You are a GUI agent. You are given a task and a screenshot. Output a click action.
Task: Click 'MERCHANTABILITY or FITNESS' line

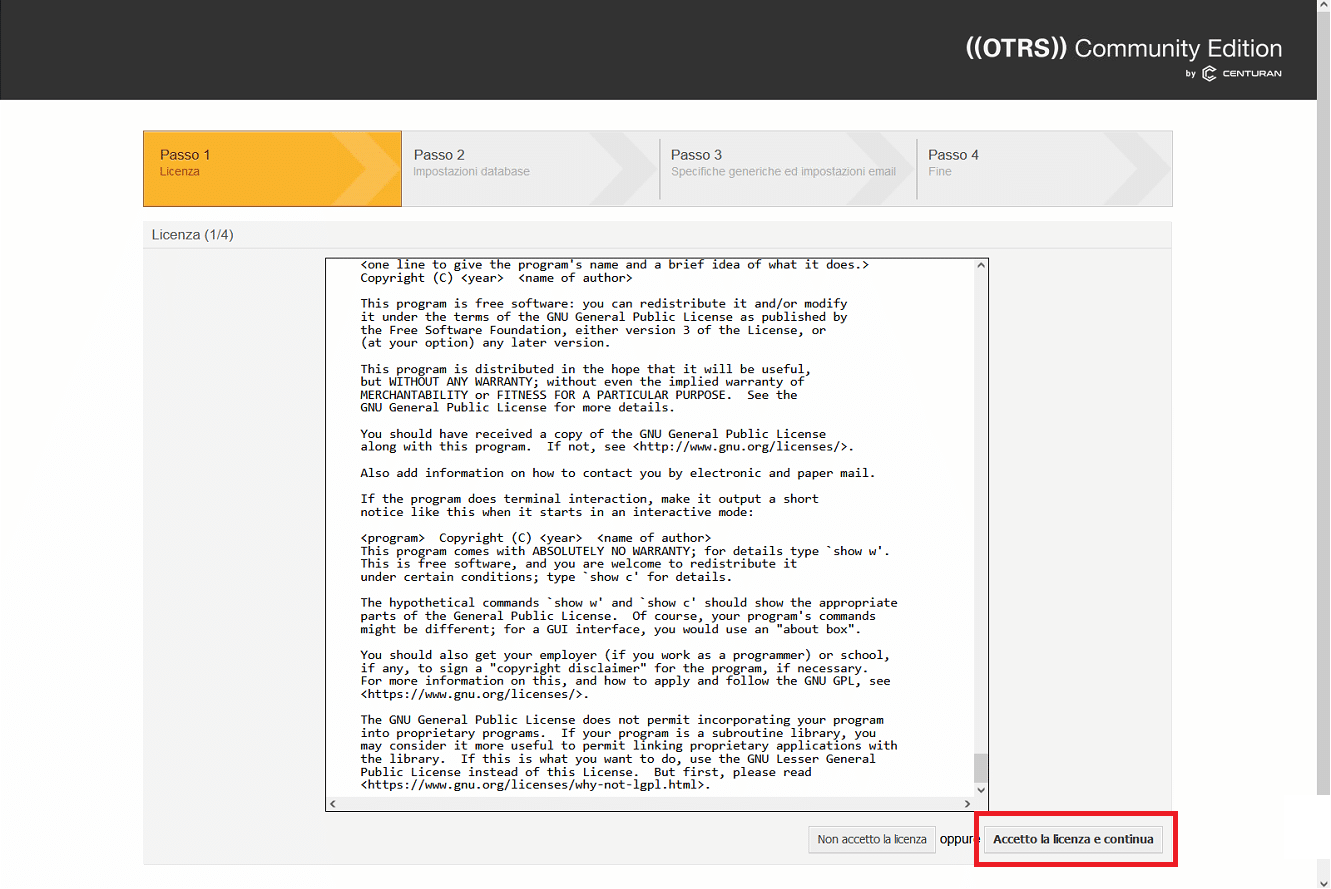click(579, 395)
